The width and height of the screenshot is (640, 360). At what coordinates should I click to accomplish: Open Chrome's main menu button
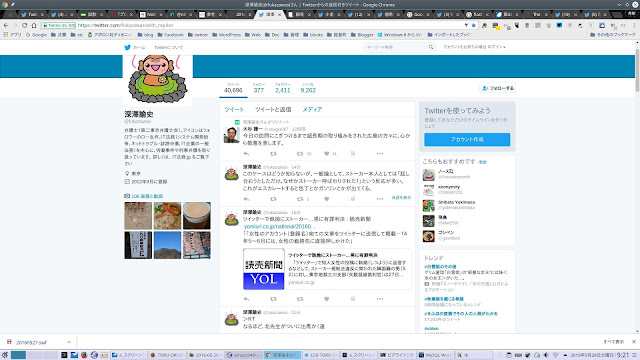tap(635, 25)
